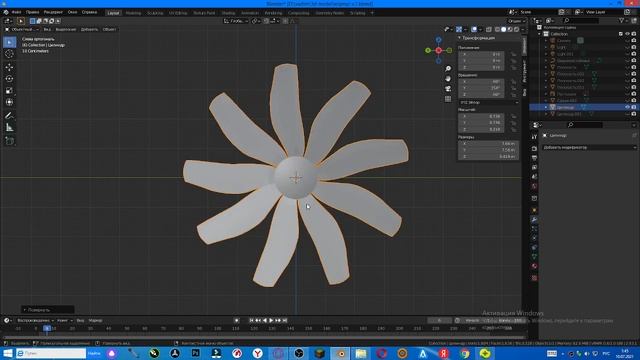Open the Help menu Справка
The width and height of the screenshot is (640, 360).
coord(89,12)
